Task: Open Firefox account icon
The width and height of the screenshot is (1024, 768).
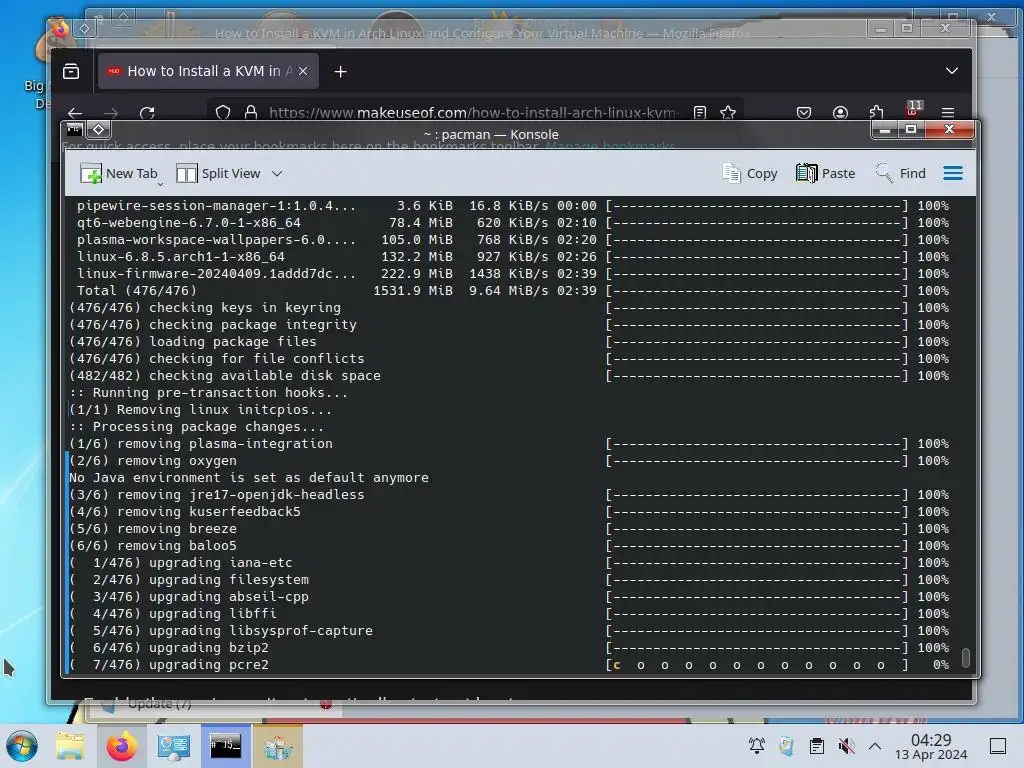Action: point(840,112)
